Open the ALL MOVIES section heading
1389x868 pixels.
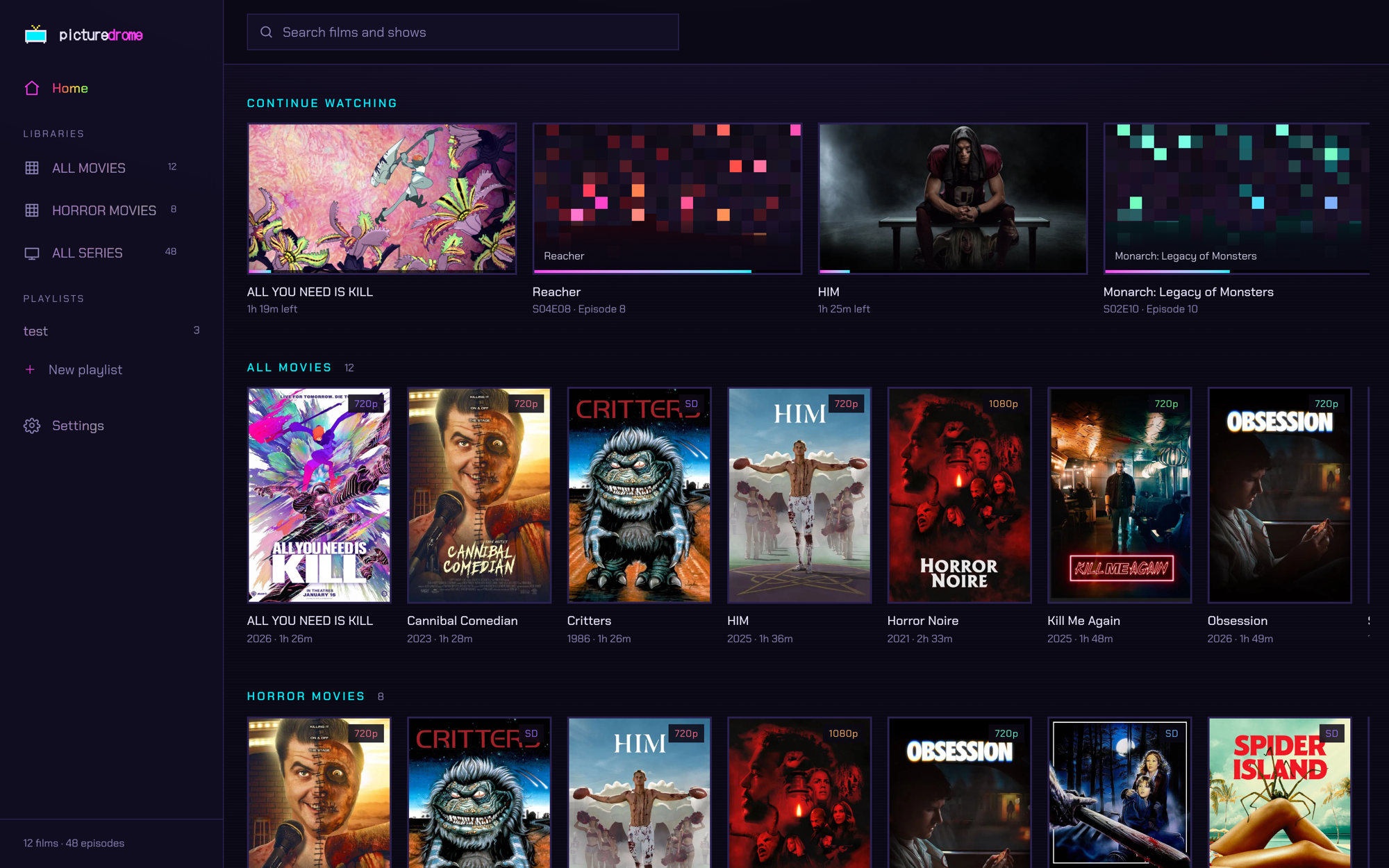pos(290,367)
